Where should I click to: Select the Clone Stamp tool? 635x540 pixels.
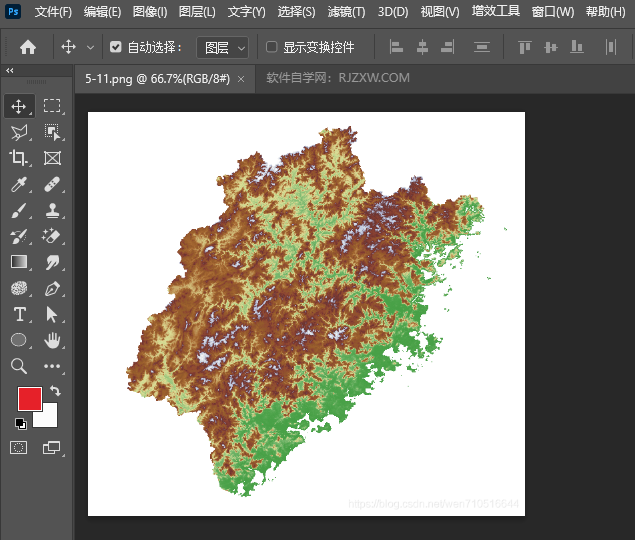[x=52, y=210]
